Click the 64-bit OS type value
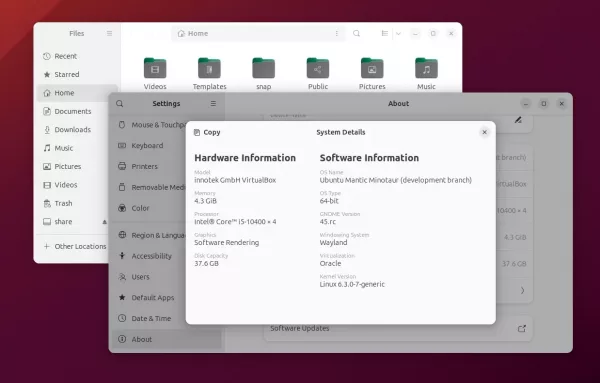The height and width of the screenshot is (383, 600). click(329, 201)
